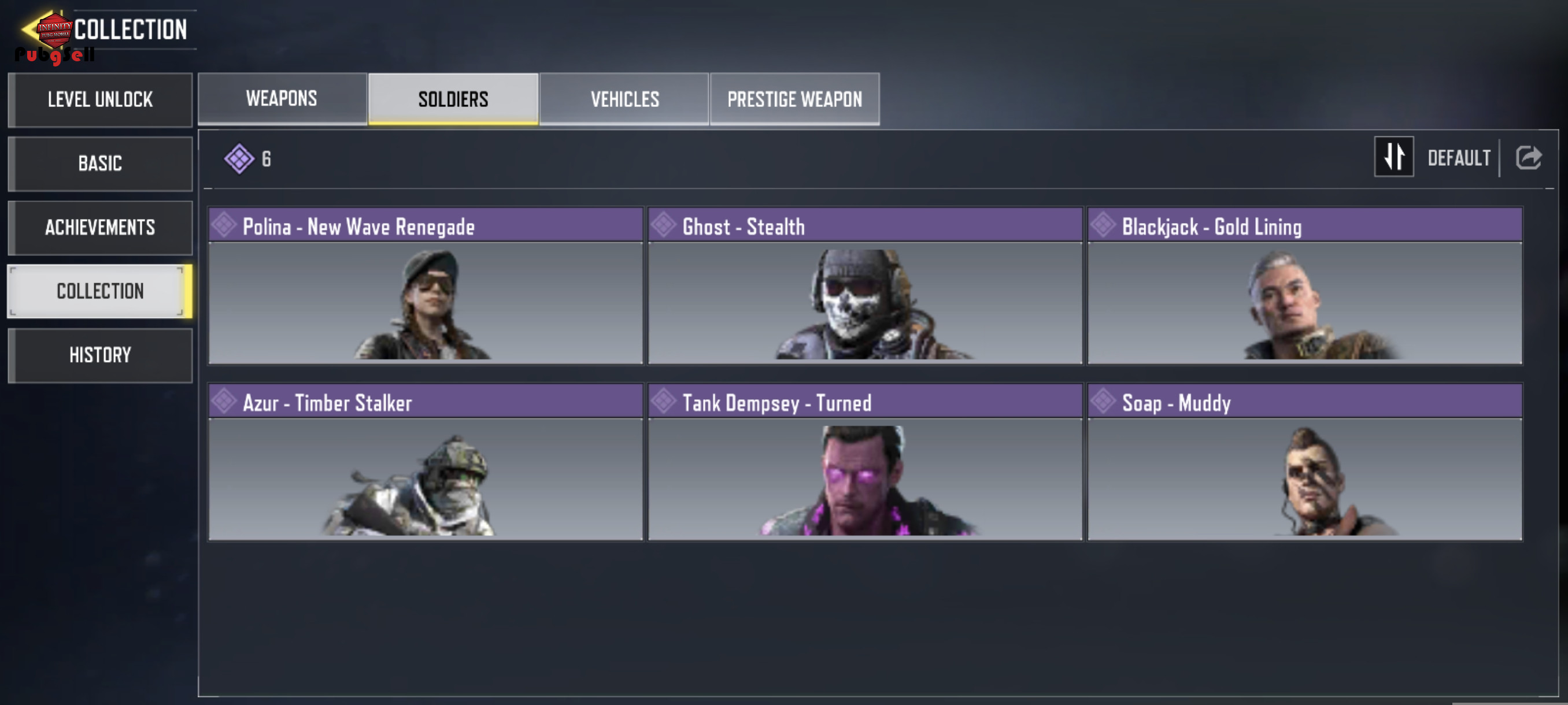Open the DEFAULT sorting option
Screen dimensions: 1568x705
point(1458,158)
